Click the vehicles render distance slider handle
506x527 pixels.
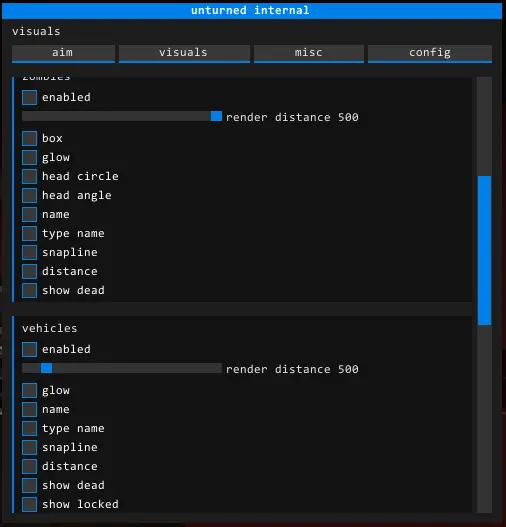(46, 368)
